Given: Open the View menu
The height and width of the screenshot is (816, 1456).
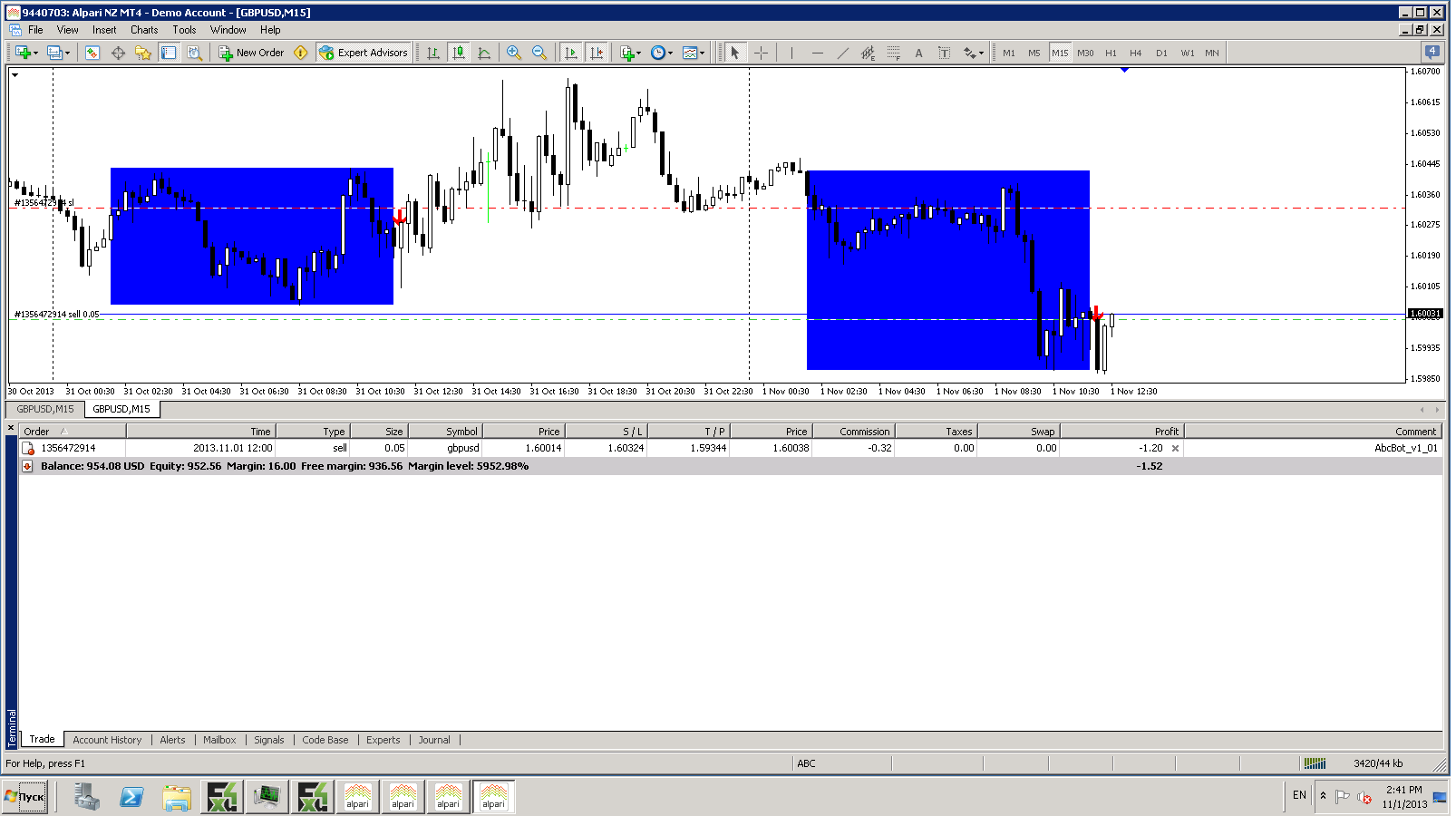Looking at the screenshot, I should point(68,30).
